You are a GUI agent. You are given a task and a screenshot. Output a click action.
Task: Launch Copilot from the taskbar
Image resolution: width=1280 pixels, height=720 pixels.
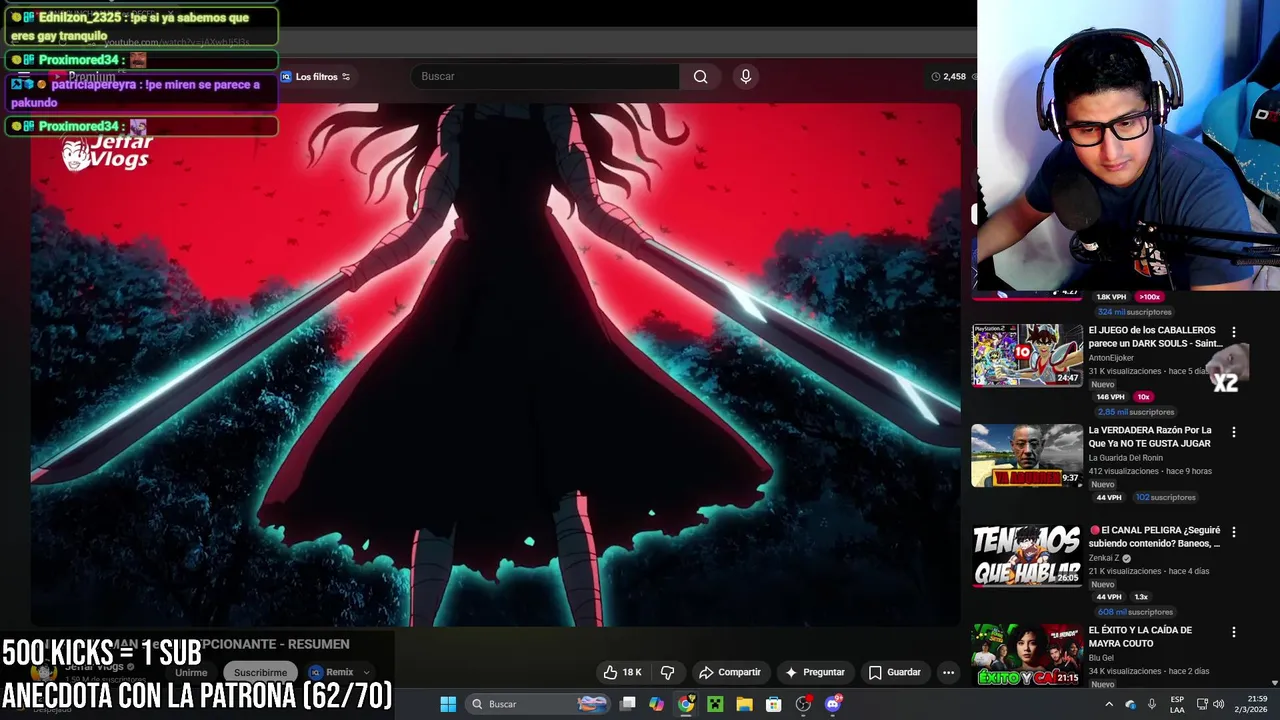[656, 704]
